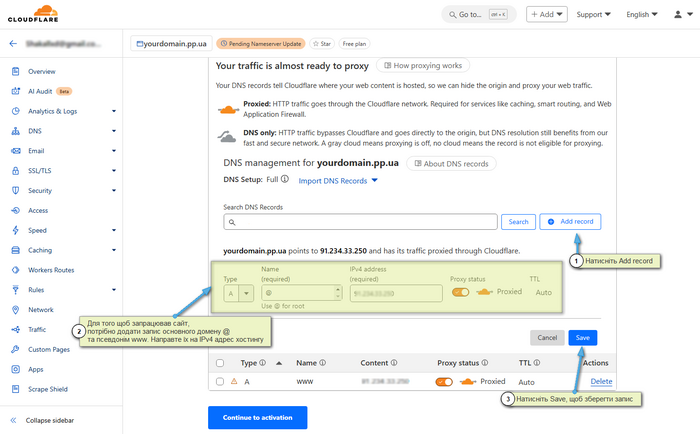Click Collapse sidebar
Image resolution: width=700 pixels, height=434 pixels.
tap(42, 420)
